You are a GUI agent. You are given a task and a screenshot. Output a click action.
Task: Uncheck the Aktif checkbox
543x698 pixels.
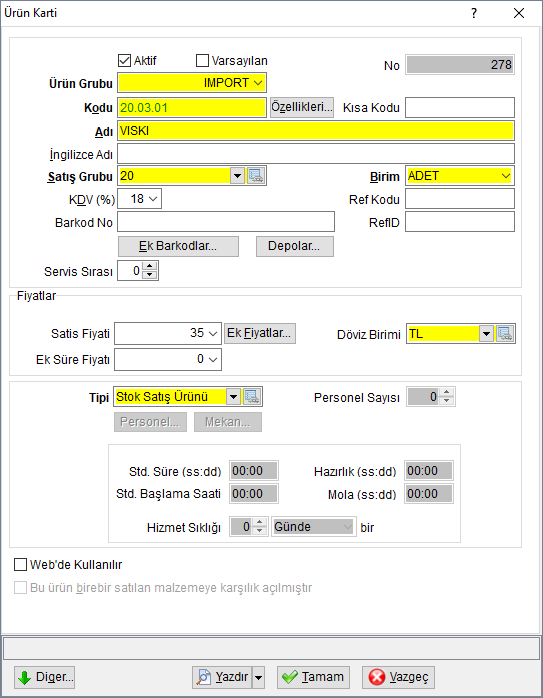pos(124,61)
